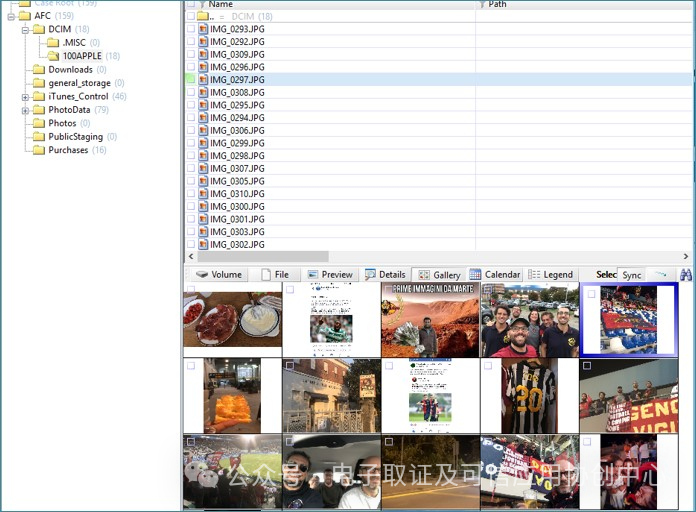Viewport: 696px width, 512px height.
Task: Tick the checkbox for IMG_0292.JPG
Action: tap(191, 41)
